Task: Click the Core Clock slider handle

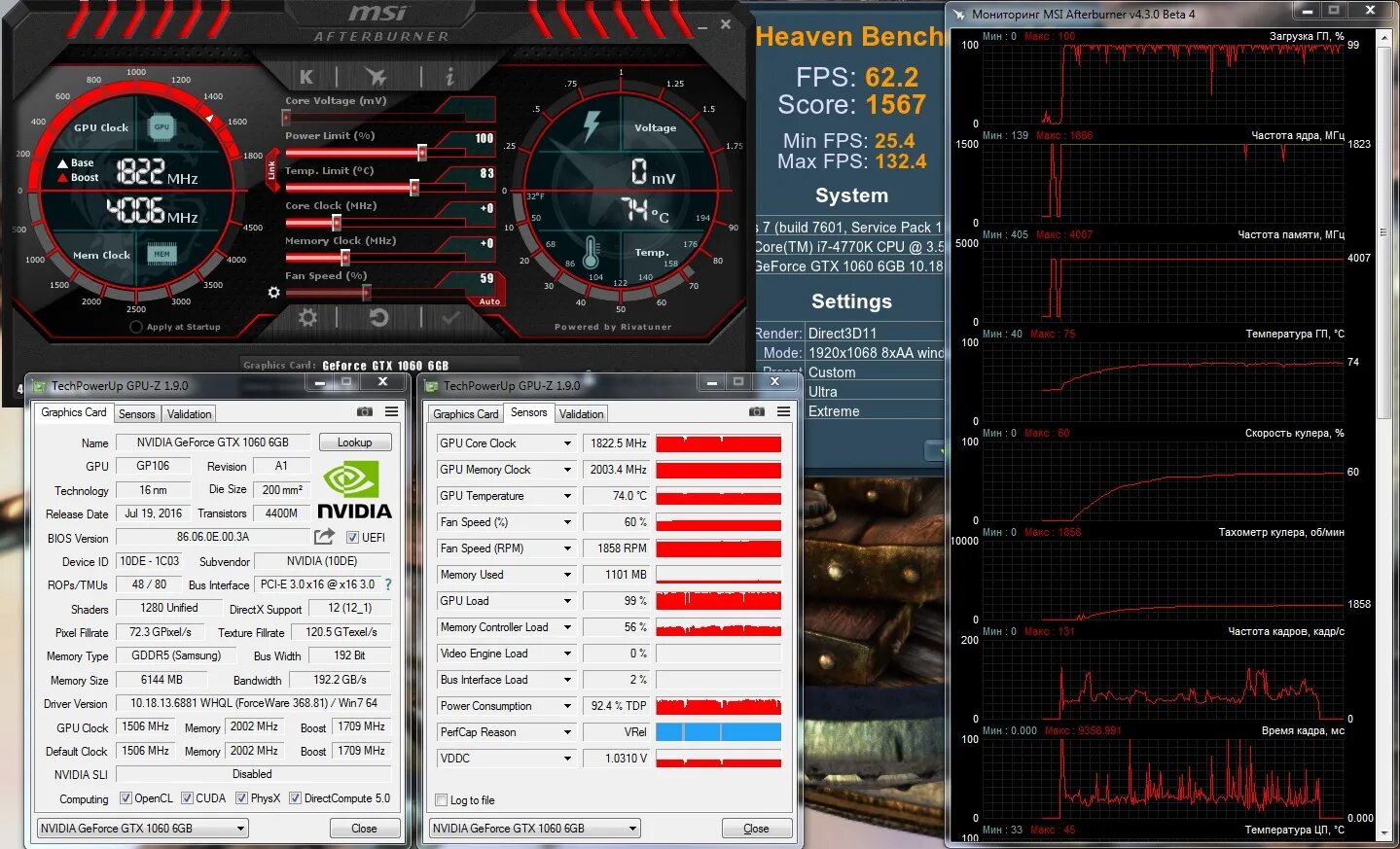Action: click(337, 223)
